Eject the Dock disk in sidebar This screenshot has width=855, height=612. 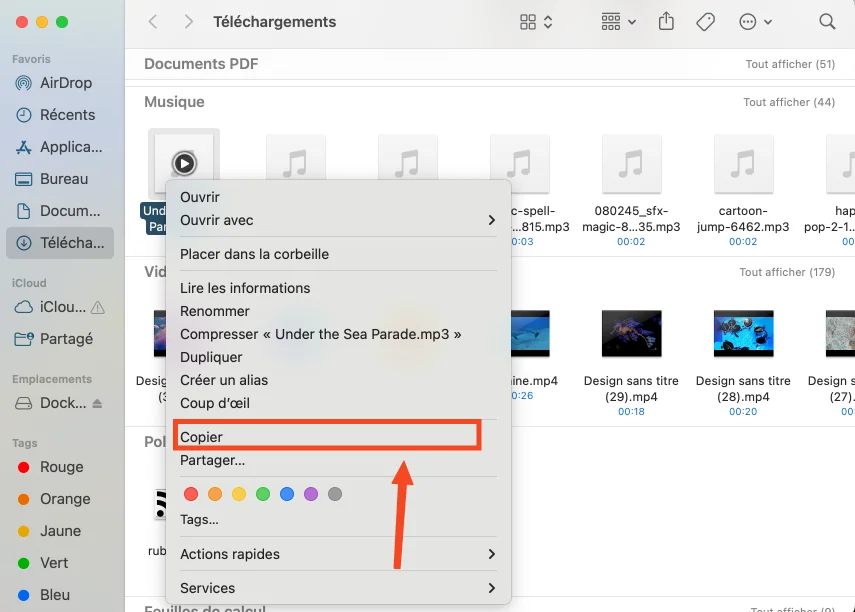(x=97, y=403)
